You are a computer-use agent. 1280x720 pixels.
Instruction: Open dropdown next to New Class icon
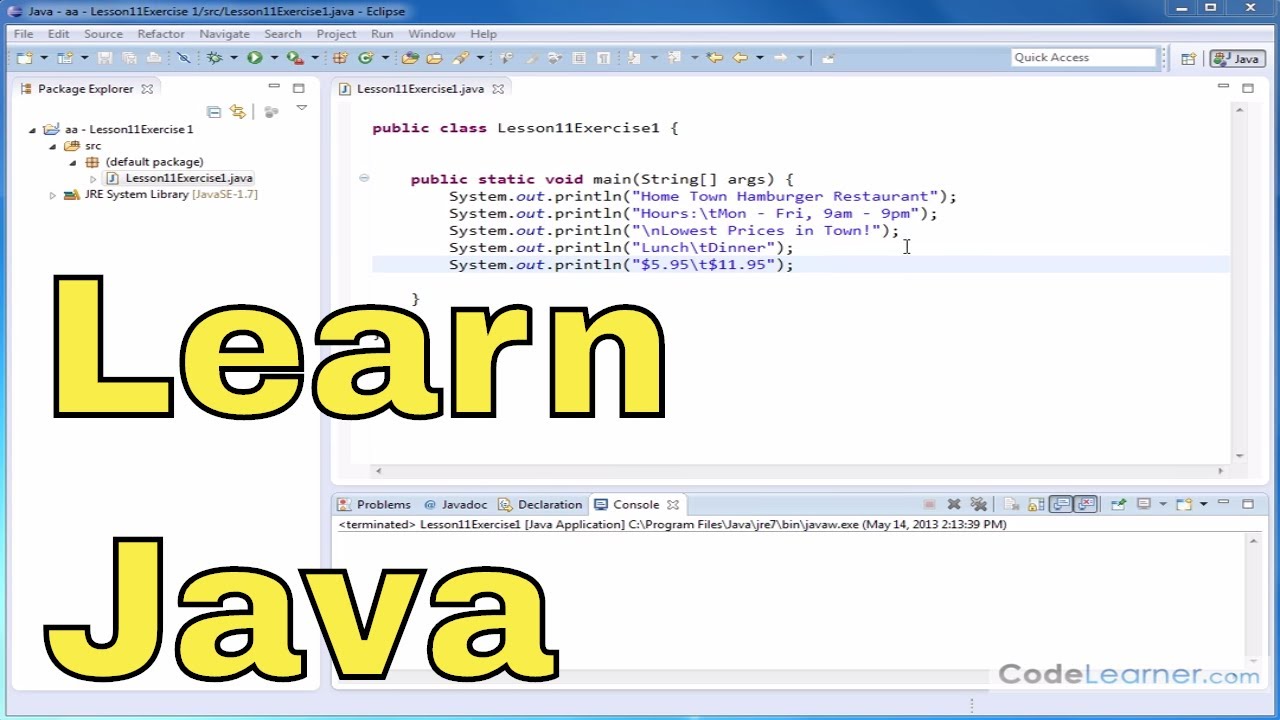pyautogui.click(x=385, y=58)
